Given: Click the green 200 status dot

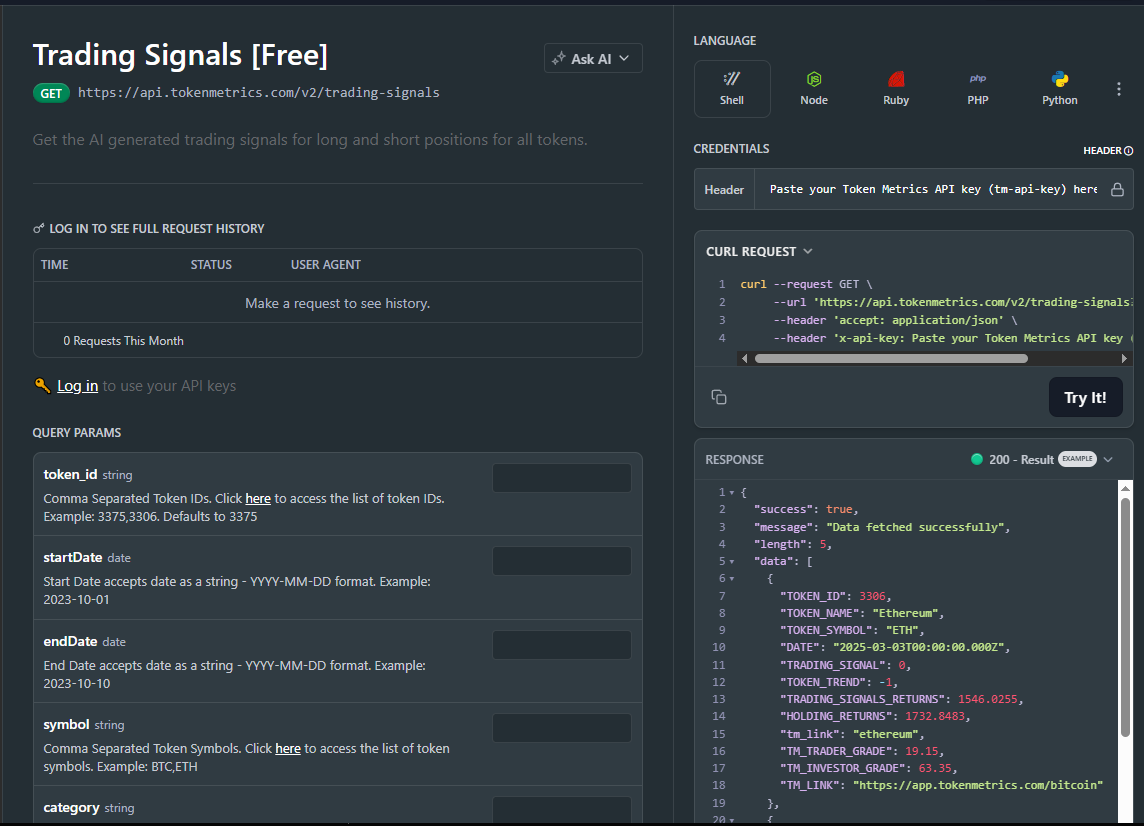Looking at the screenshot, I should click(976, 459).
